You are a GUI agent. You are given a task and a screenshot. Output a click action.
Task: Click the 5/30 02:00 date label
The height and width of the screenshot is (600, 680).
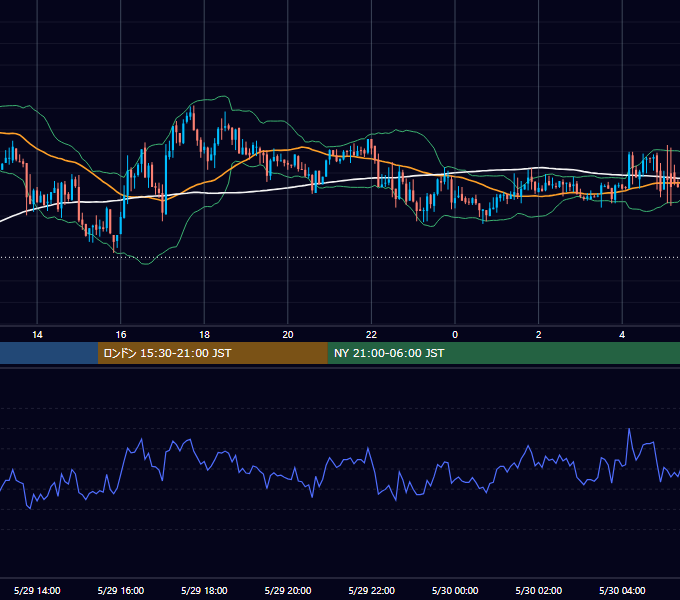(539, 590)
